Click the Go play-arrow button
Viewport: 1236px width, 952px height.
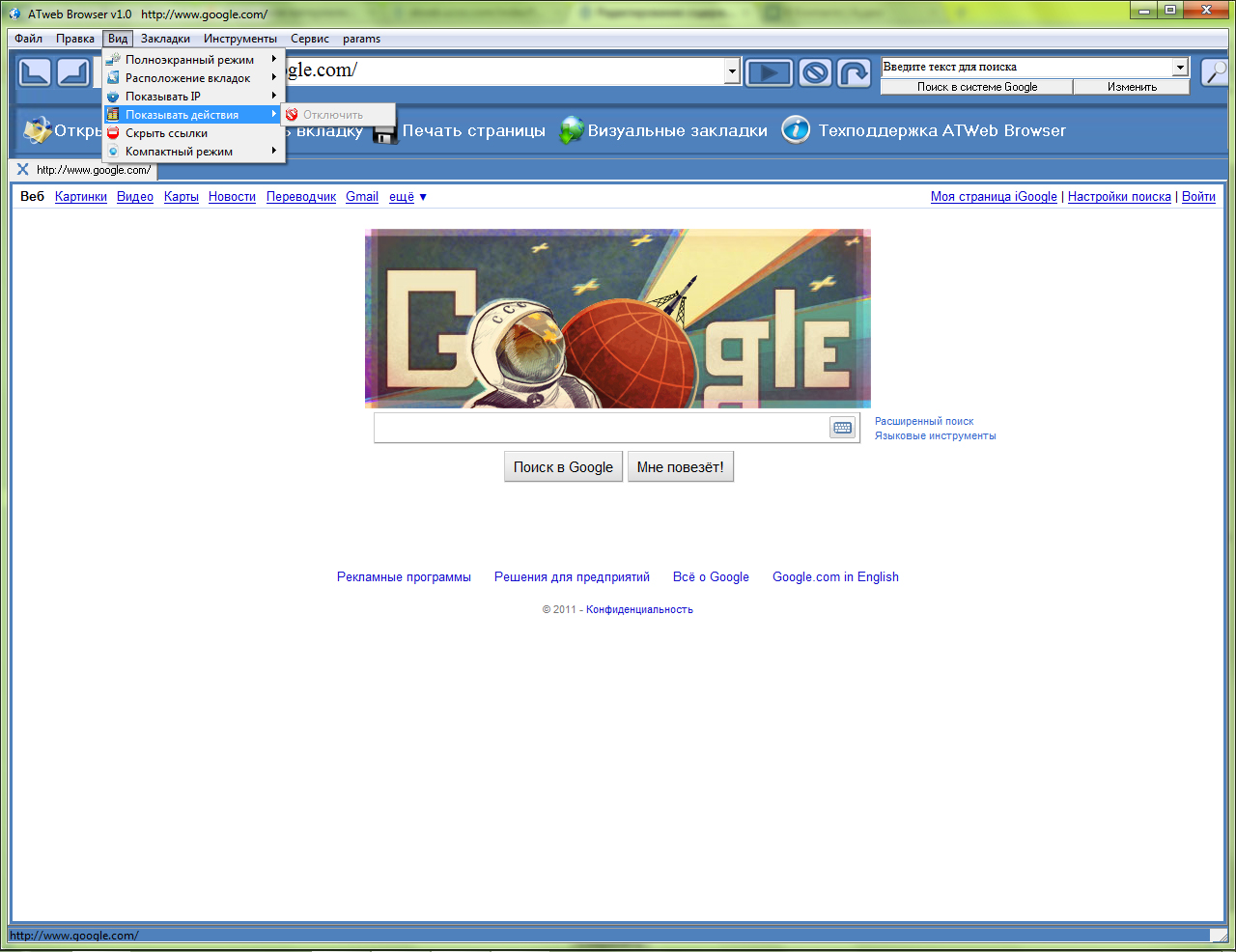coord(770,72)
